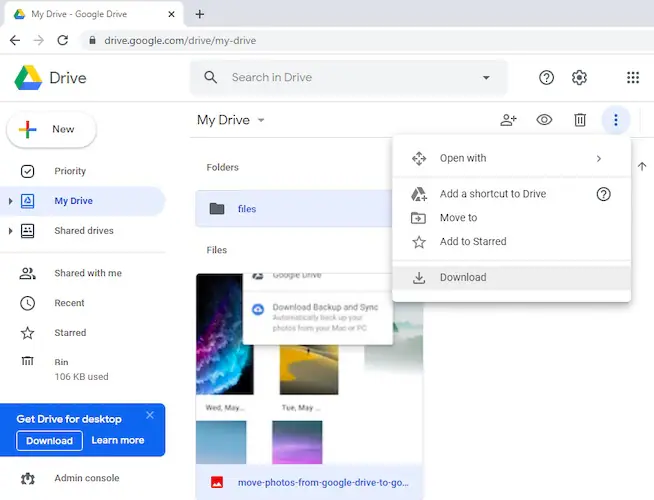Click the Recent clock icon

[x=28, y=303]
